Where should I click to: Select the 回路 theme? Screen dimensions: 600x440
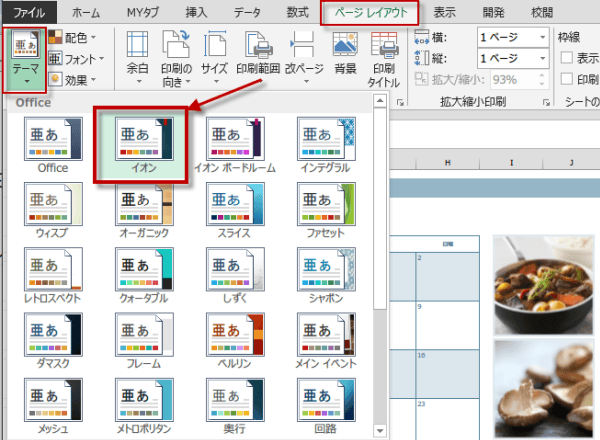pyautogui.click(x=326, y=406)
